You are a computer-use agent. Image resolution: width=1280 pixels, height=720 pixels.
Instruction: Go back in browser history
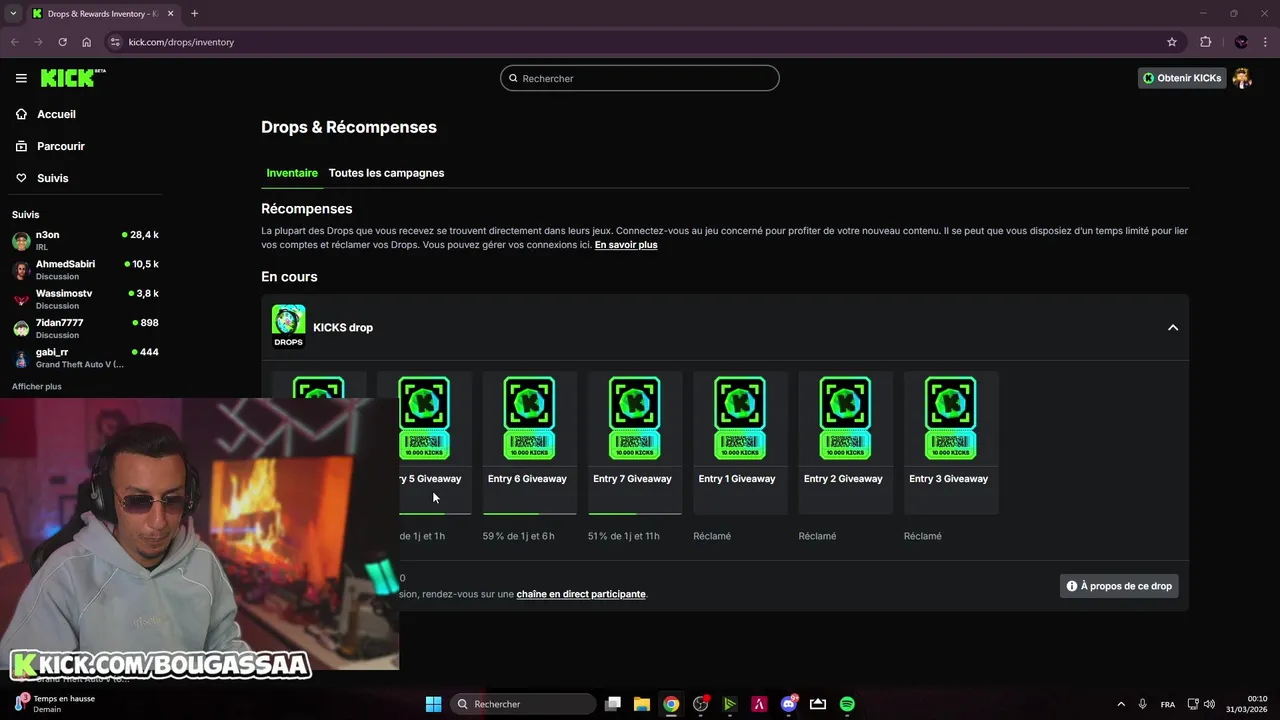(x=15, y=42)
